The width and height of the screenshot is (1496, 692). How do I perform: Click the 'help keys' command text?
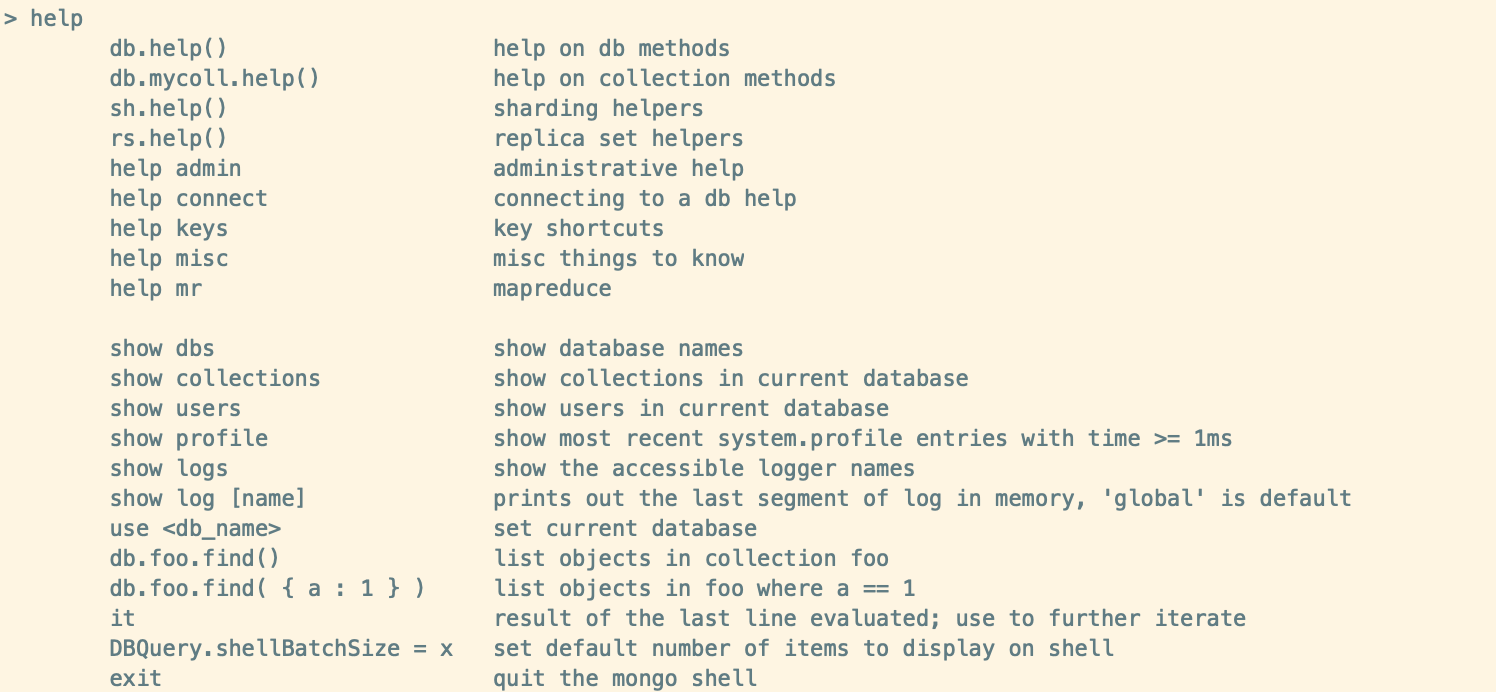pos(168,228)
